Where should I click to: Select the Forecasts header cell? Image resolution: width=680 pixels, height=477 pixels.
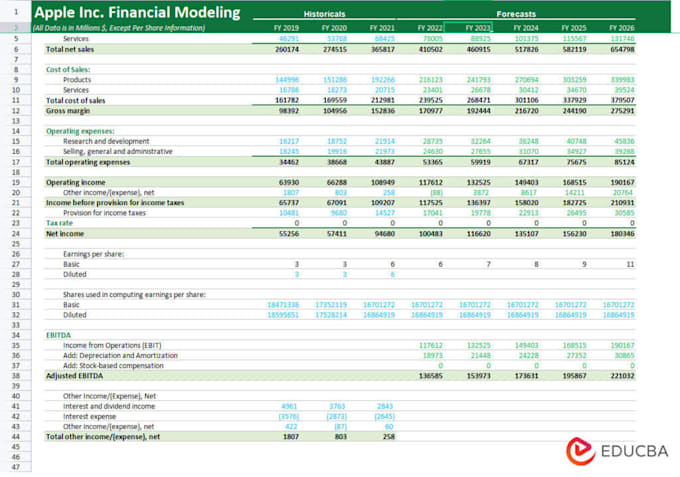[x=516, y=14]
